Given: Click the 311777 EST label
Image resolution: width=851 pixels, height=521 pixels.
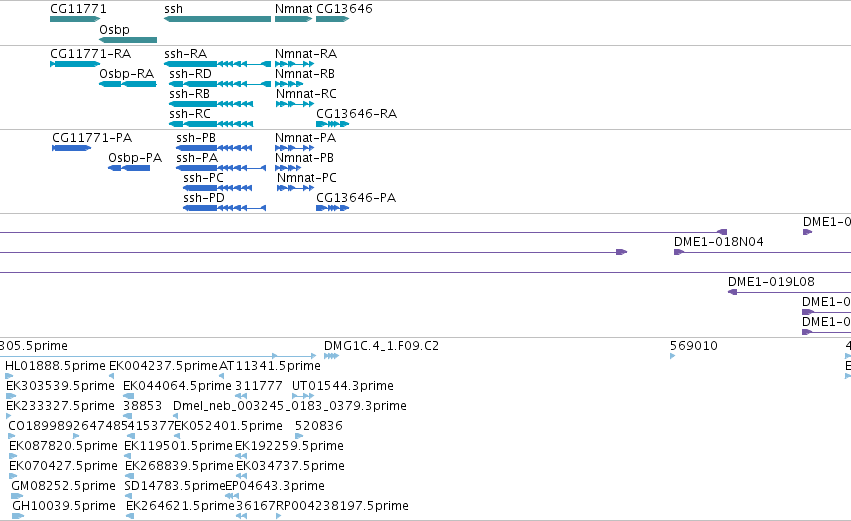Looking at the screenshot, I should pyautogui.click(x=259, y=386).
